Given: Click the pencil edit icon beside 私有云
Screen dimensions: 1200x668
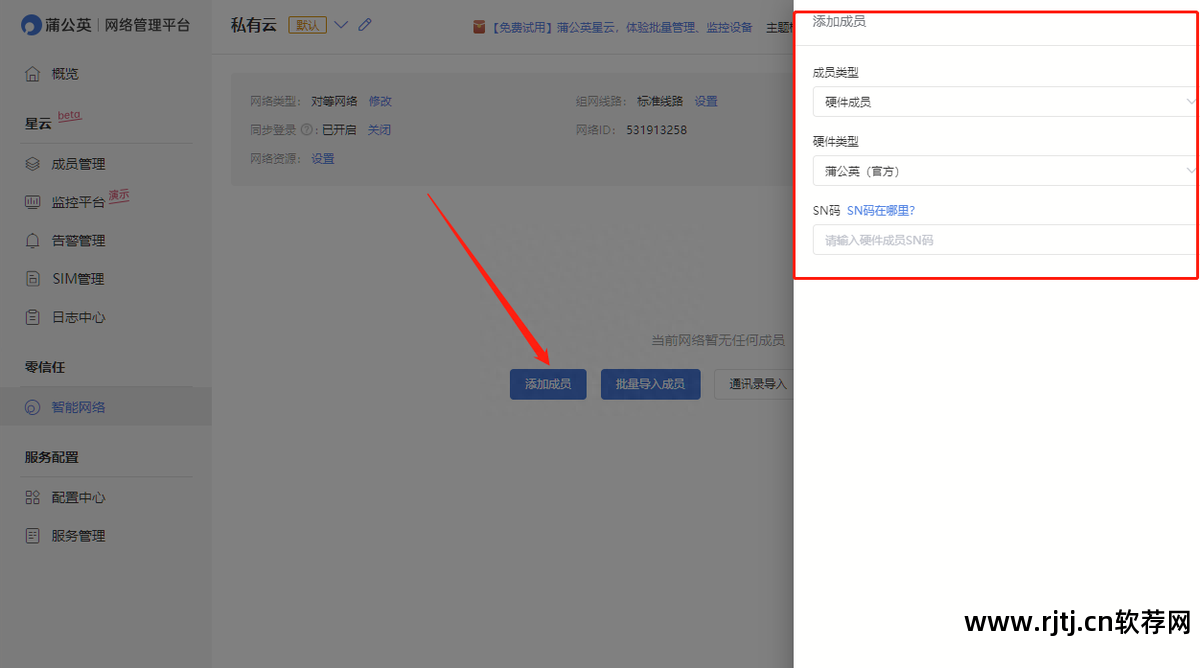Looking at the screenshot, I should point(365,25).
